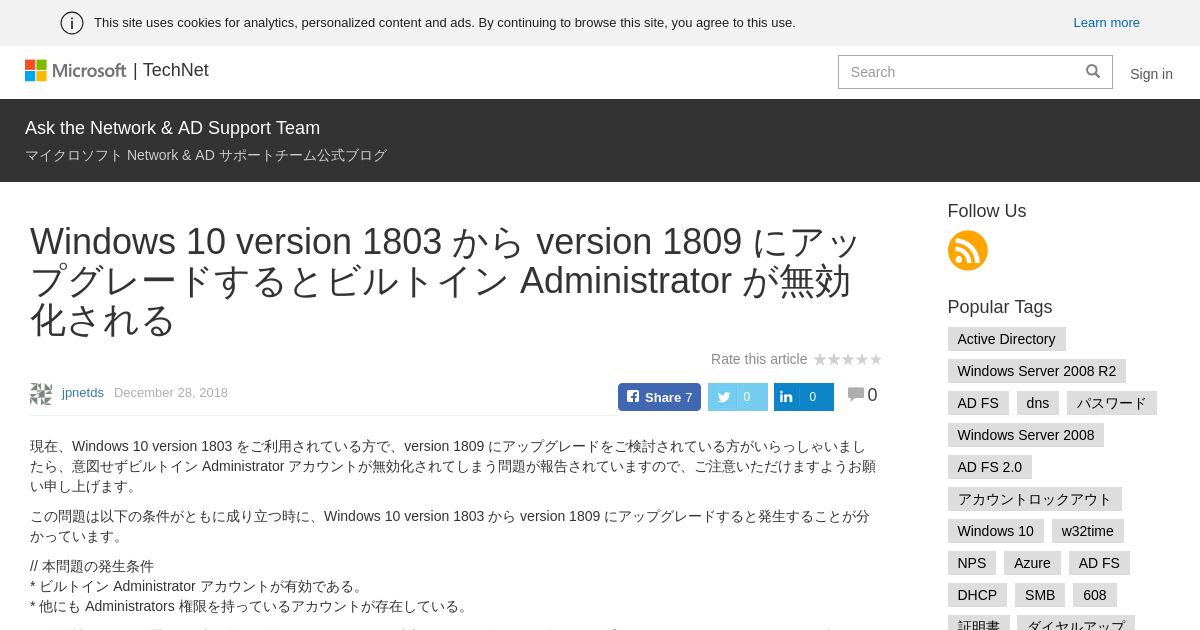Click the Popular Tags heading

(1000, 307)
